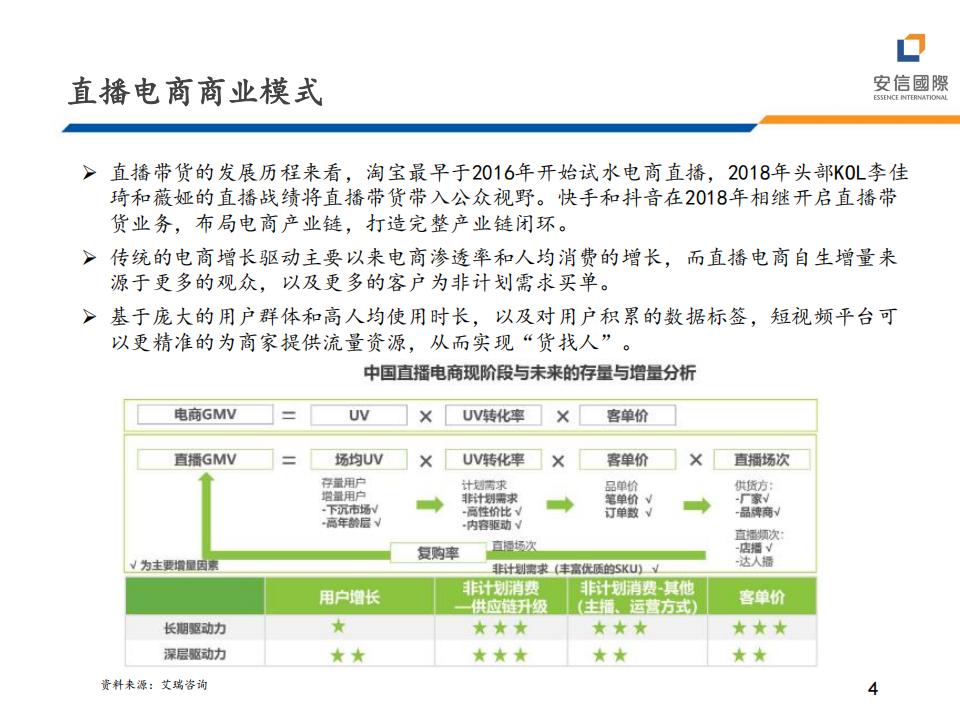Image resolution: width=960 pixels, height=720 pixels.
Task: Click the 复购率 box
Action: pyautogui.click(x=438, y=553)
